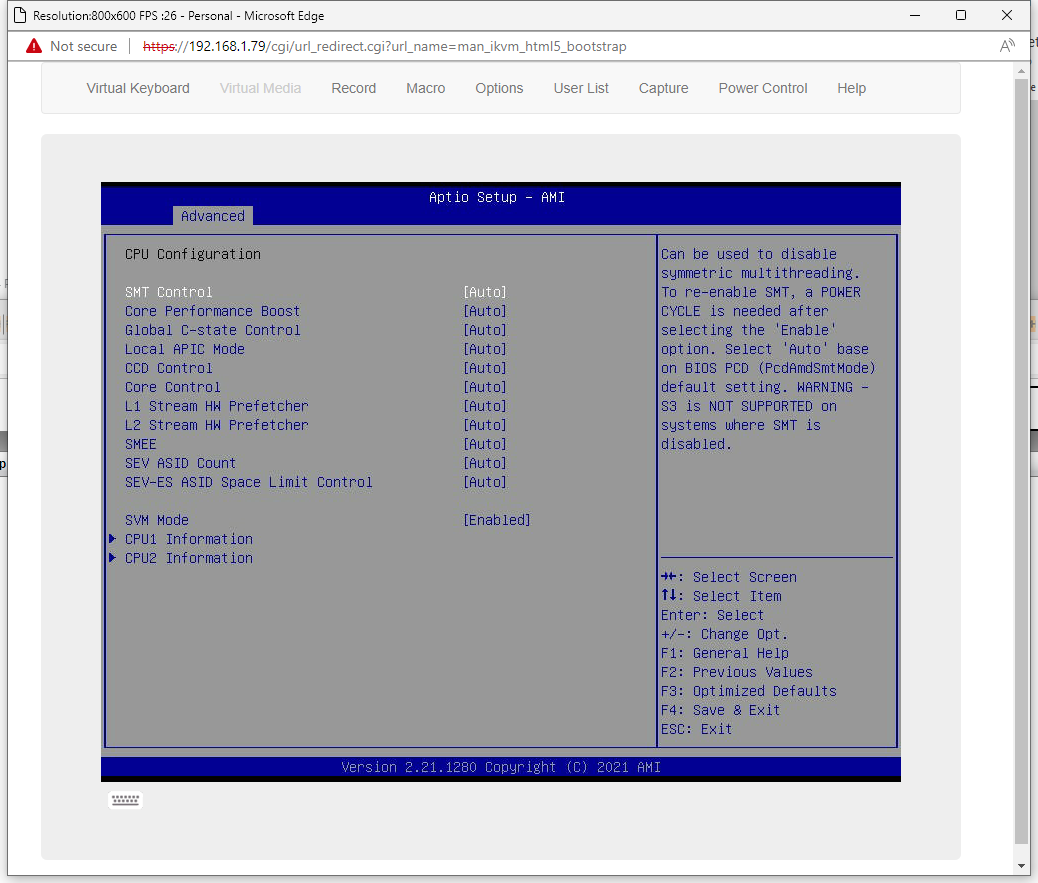Select SMT Control setting
The image size is (1038, 883).
pyautogui.click(x=169, y=292)
